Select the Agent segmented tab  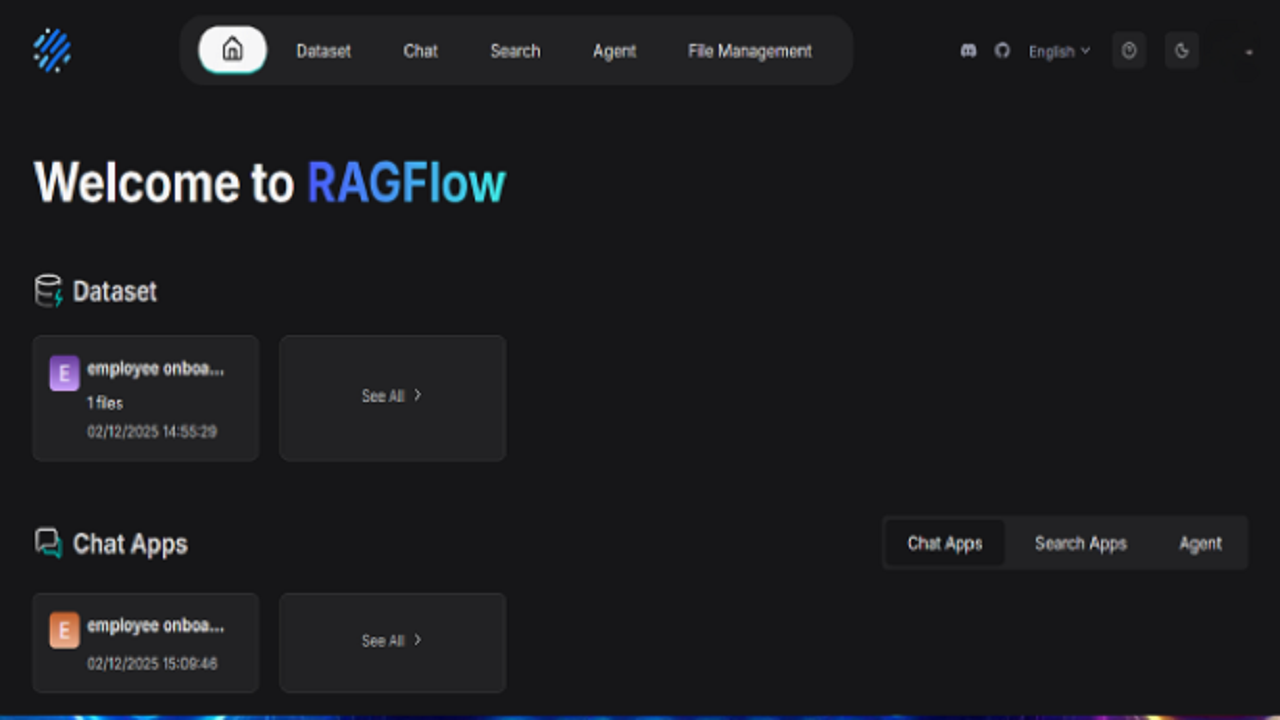coord(1200,543)
